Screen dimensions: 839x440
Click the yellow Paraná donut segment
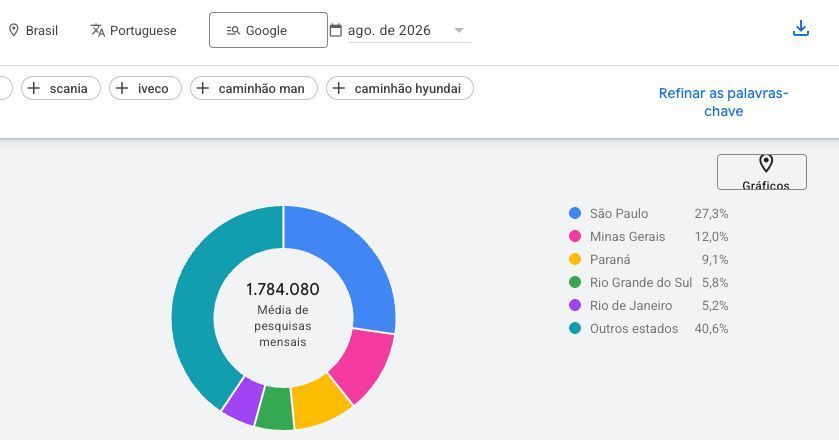click(319, 404)
